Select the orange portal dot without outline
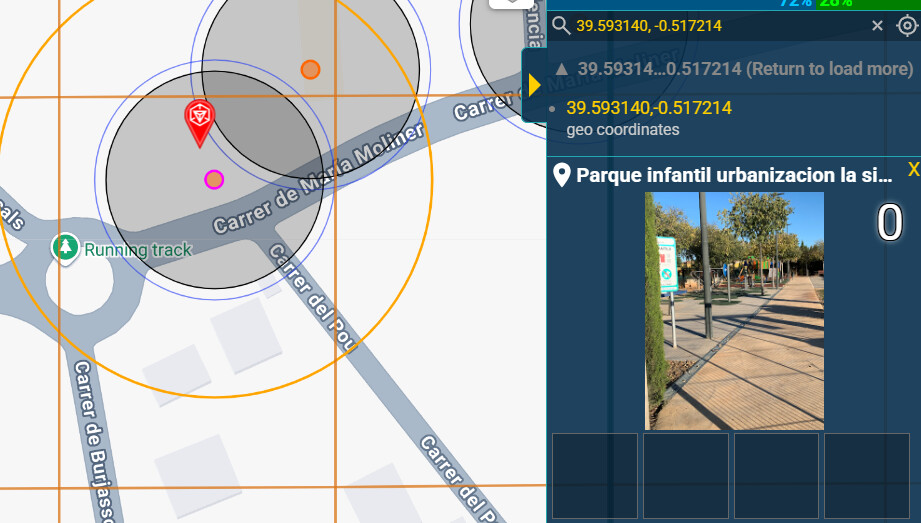Viewport: 921px width, 523px height. point(310,69)
